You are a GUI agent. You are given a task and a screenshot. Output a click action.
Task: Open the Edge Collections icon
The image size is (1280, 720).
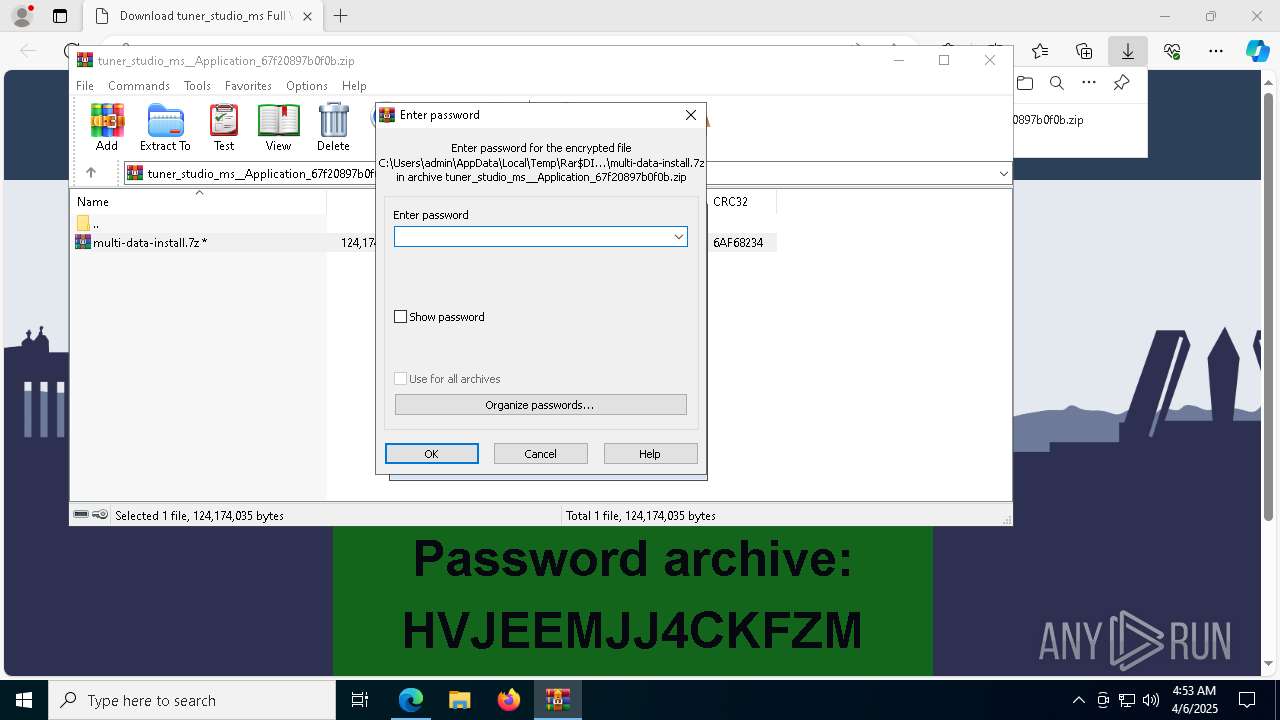click(x=1084, y=51)
